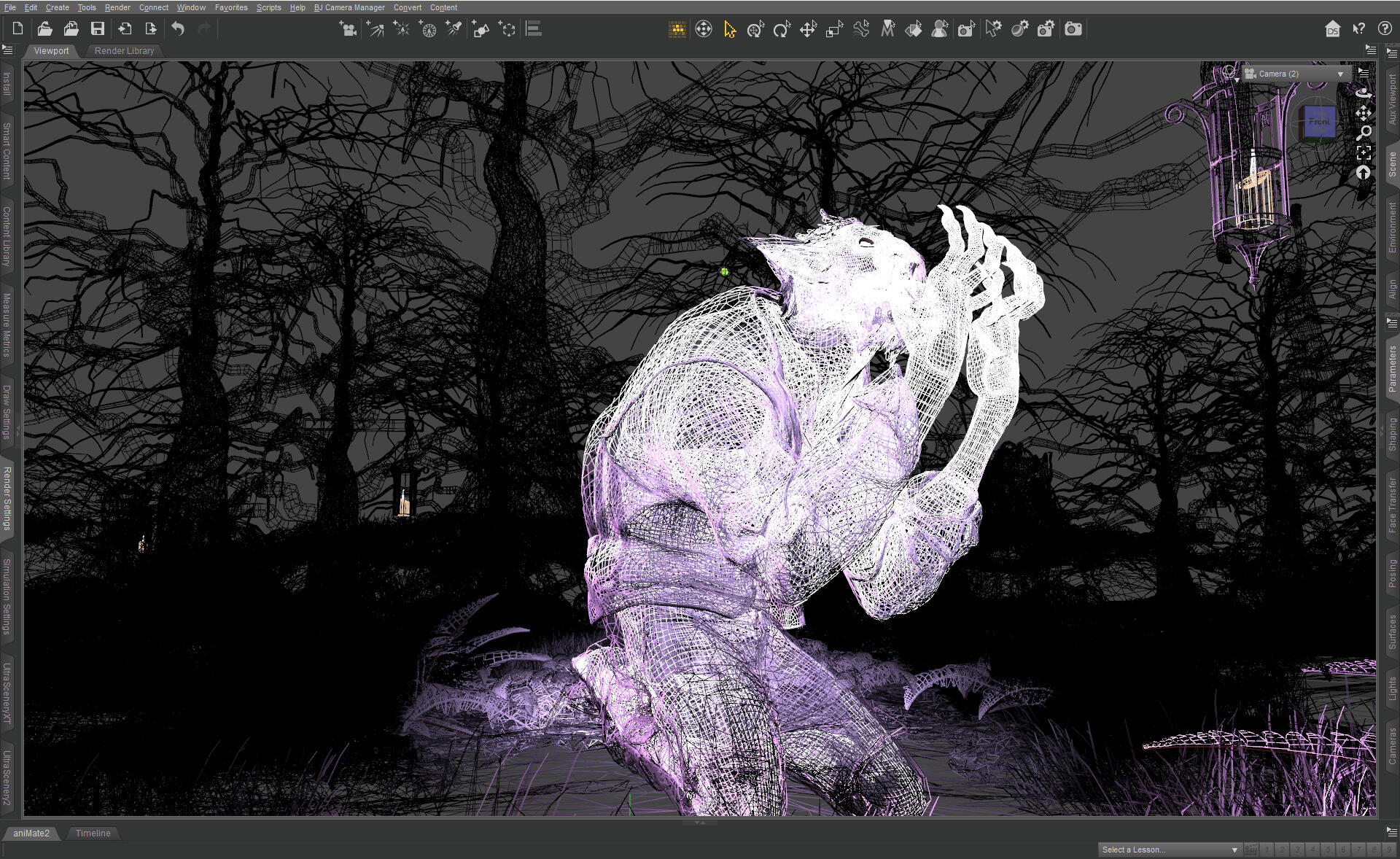The height and width of the screenshot is (859, 1400).
Task: Open the Select a Lesson dropdown
Action: pos(1170,850)
